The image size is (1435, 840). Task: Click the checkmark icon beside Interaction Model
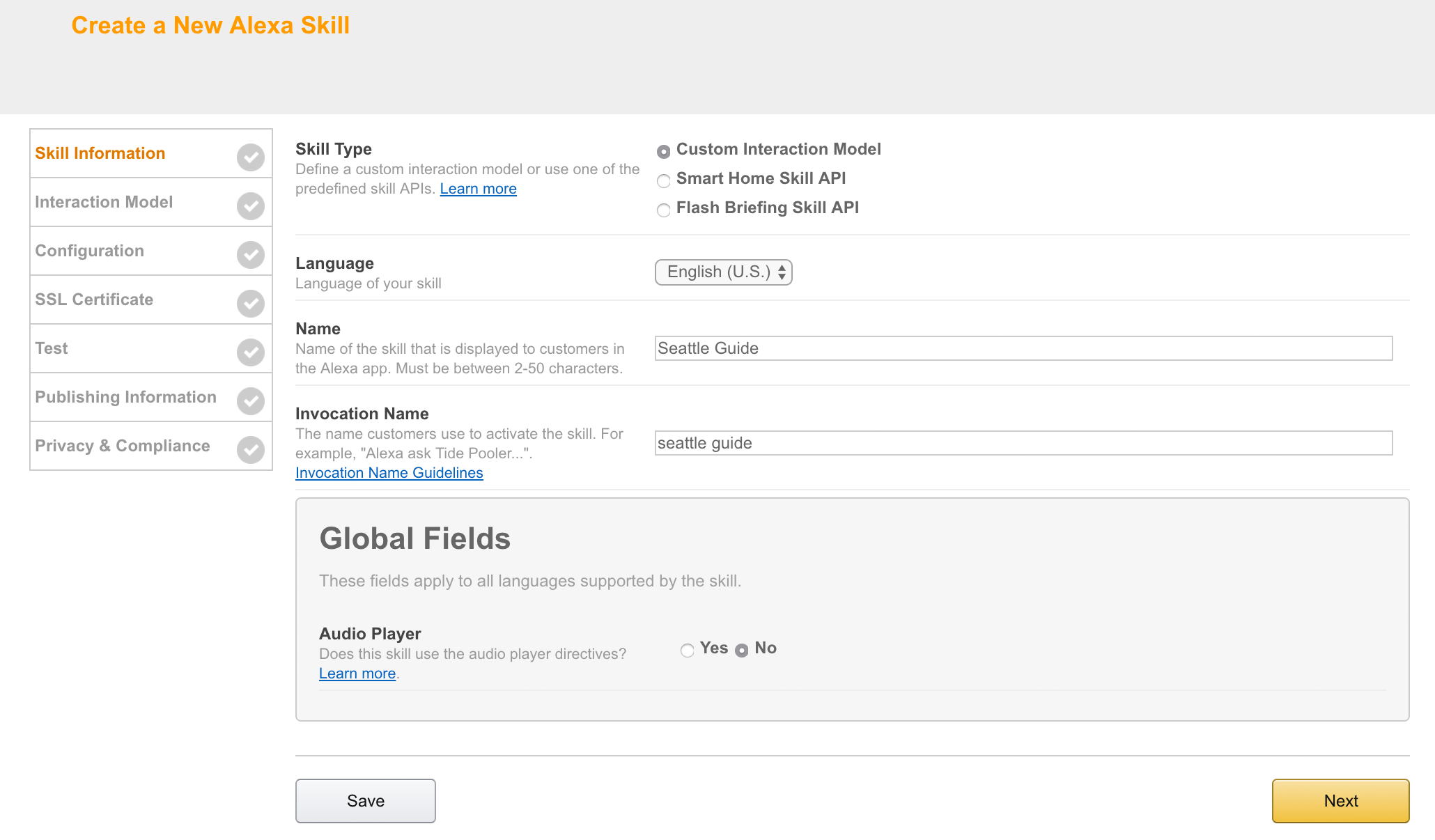[250, 205]
